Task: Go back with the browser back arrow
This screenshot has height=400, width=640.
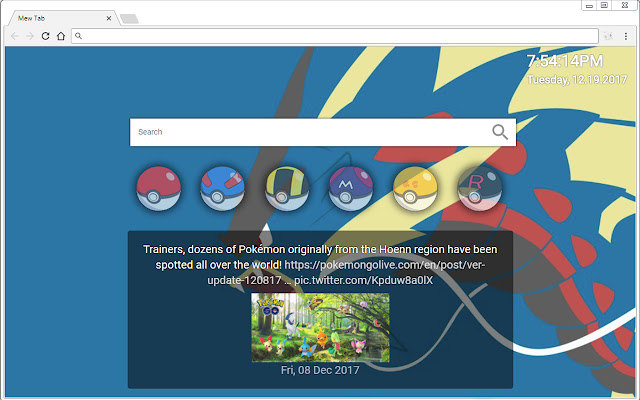Action: pyautogui.click(x=15, y=36)
